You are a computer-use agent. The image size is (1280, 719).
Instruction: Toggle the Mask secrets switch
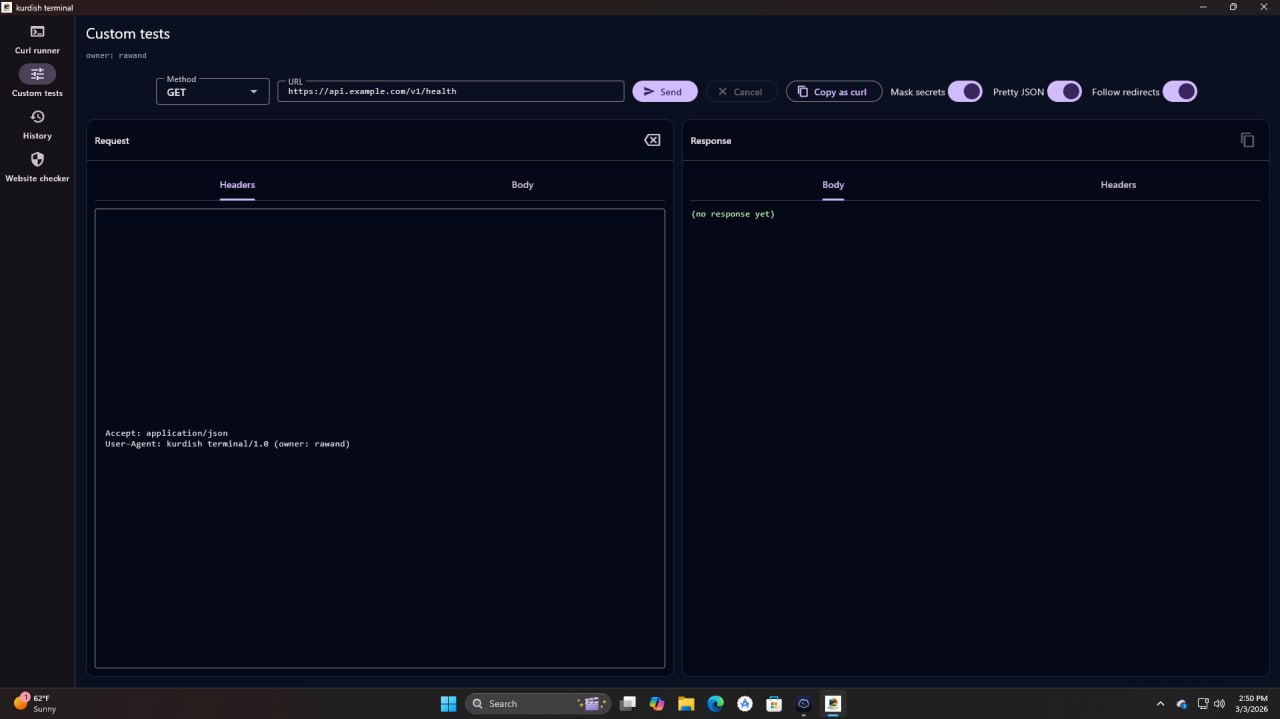coord(965,91)
